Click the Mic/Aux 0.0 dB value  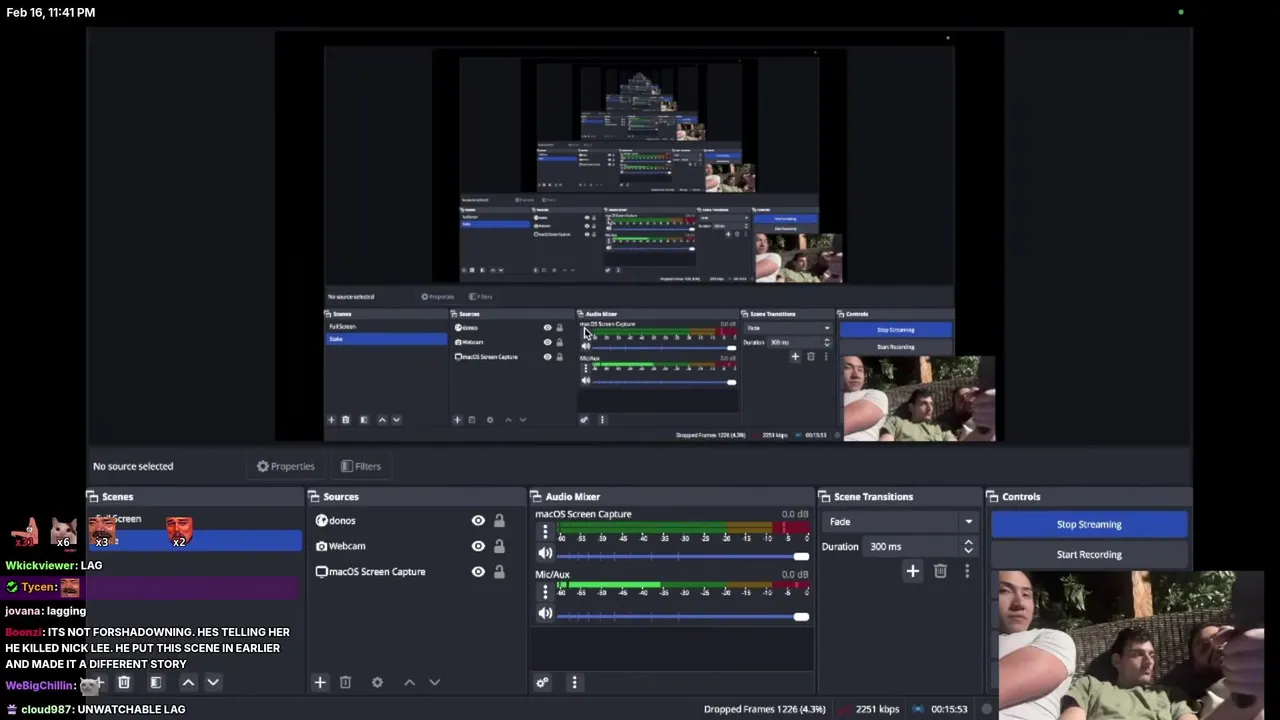point(795,575)
